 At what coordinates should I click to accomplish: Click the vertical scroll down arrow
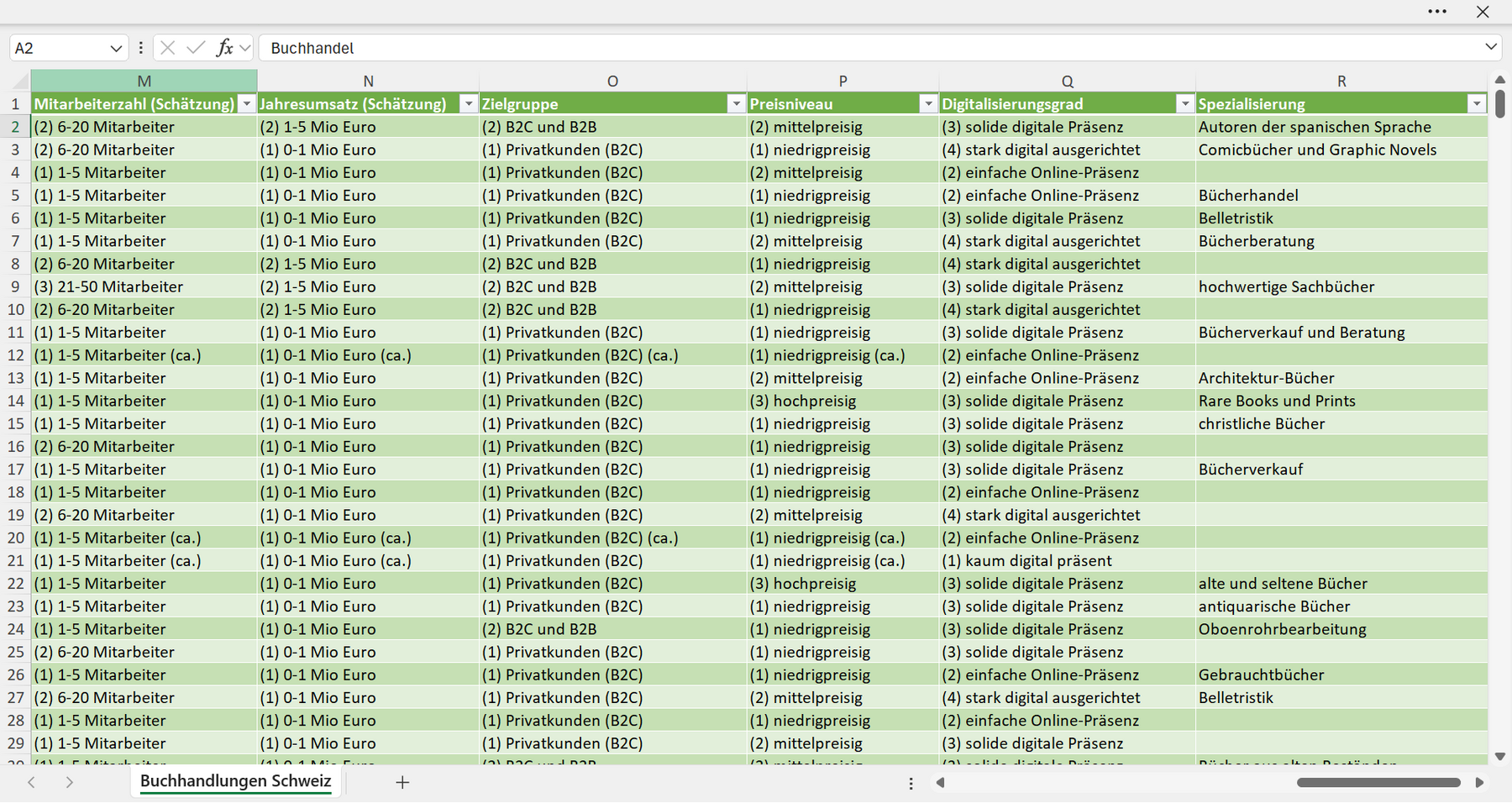[x=1500, y=757]
